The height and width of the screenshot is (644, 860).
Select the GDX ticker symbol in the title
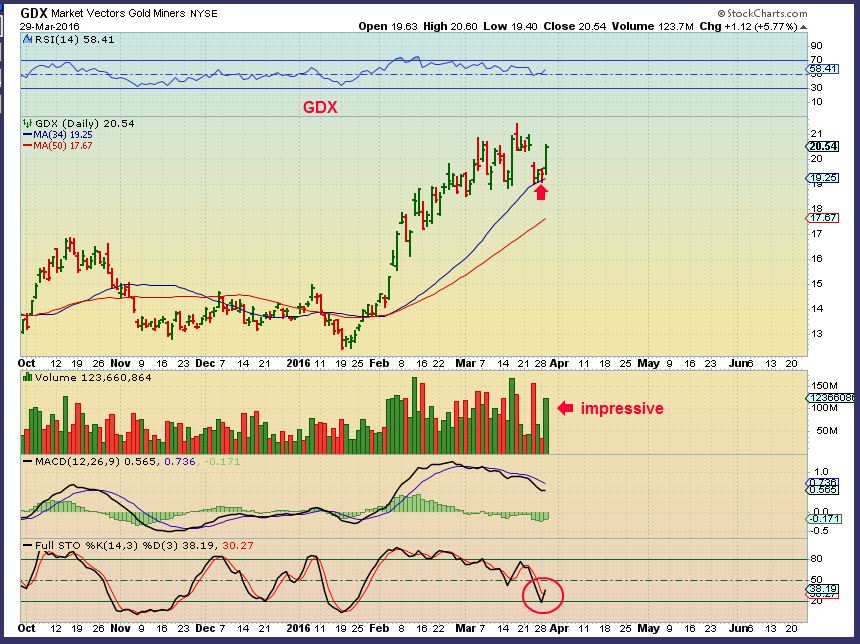point(34,13)
